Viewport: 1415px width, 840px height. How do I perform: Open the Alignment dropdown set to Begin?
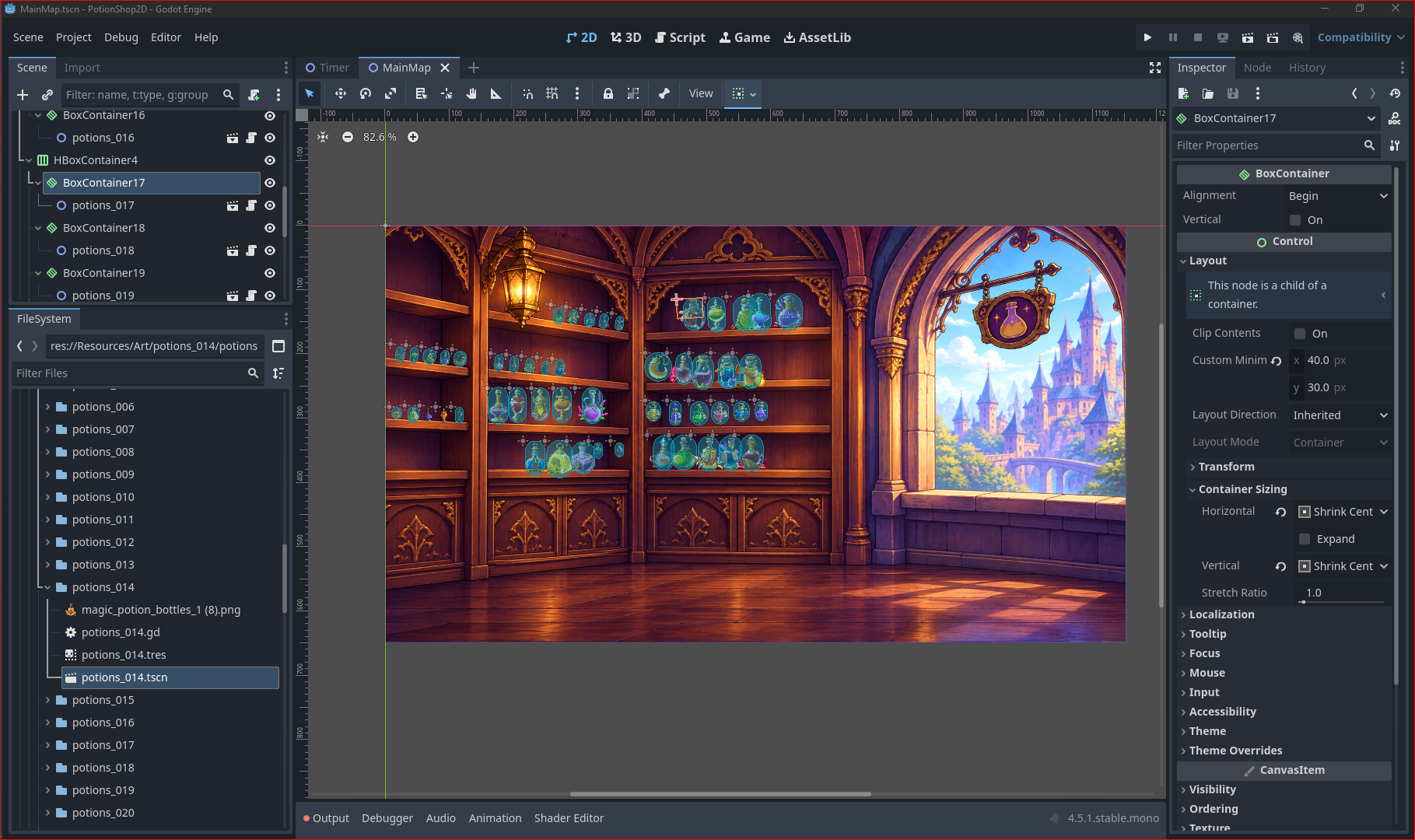point(1338,196)
